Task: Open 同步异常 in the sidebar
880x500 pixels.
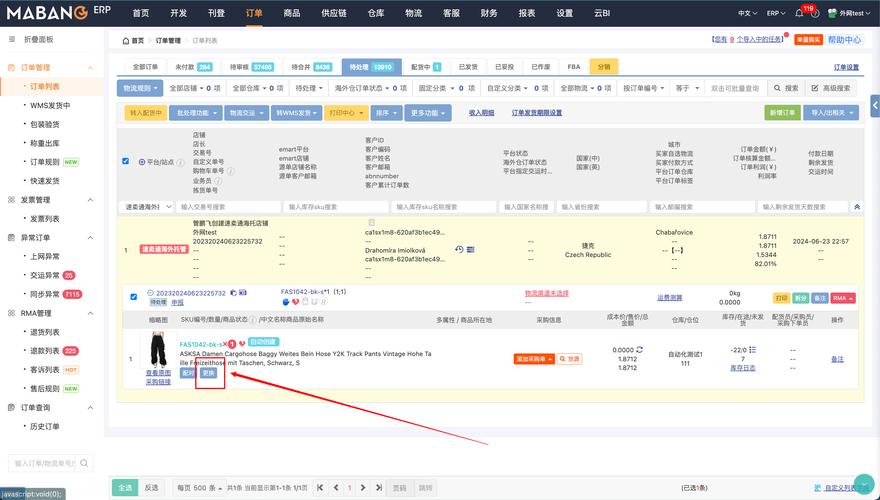Action: point(45,294)
